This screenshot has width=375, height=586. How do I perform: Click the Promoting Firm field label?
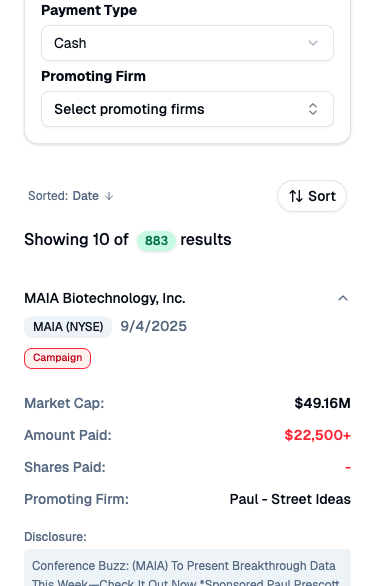click(x=93, y=76)
